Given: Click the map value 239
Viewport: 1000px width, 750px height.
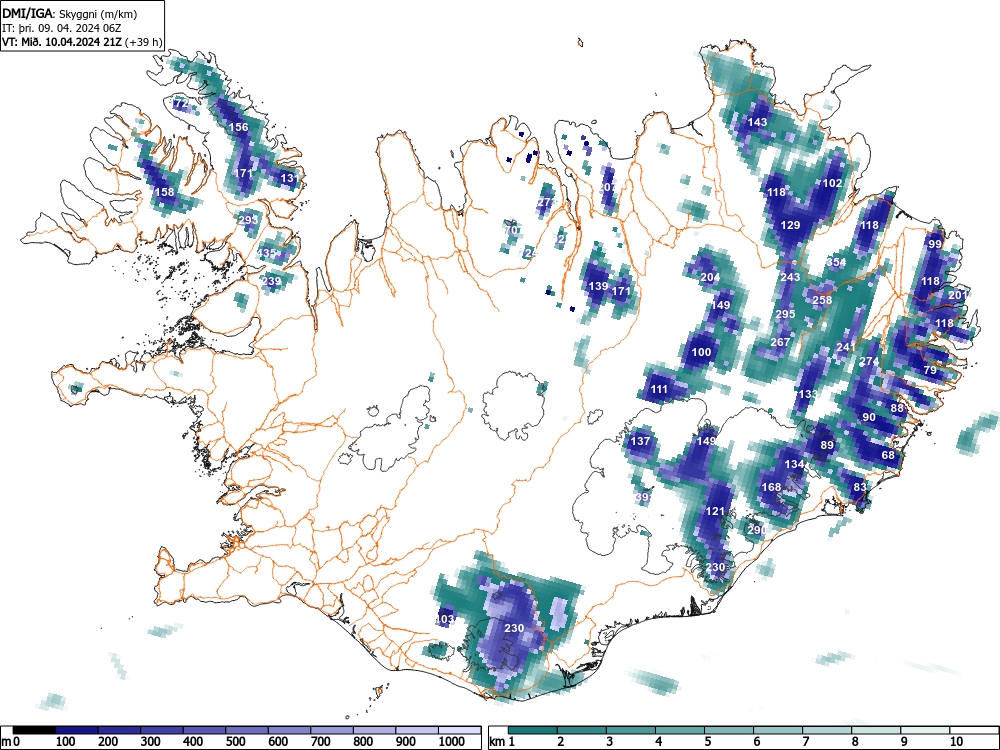Looking at the screenshot, I should 271,281.
